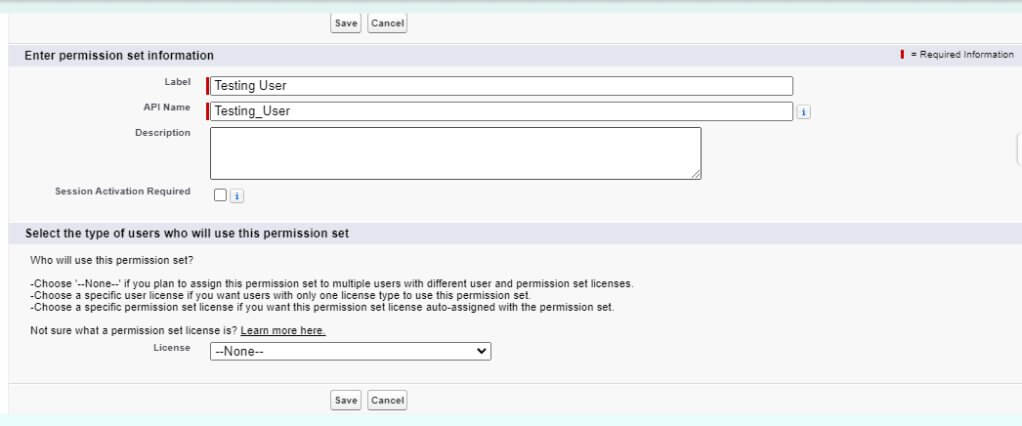Open the License dropdown showing --None--

[350, 352]
